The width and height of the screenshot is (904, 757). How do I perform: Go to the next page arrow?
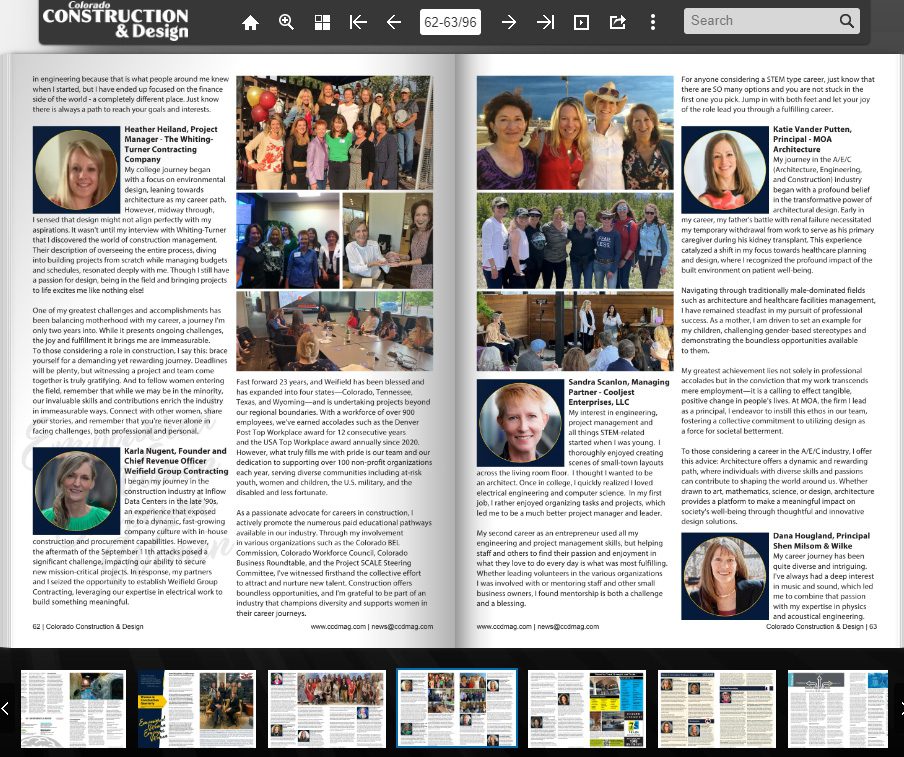click(508, 22)
